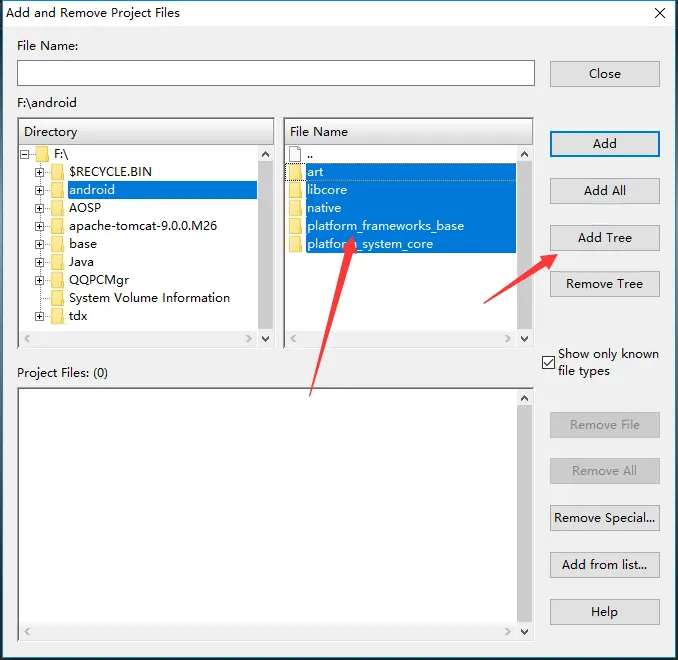Screen dimensions: 678x660
Task: Select the native folder name
Action: (324, 208)
